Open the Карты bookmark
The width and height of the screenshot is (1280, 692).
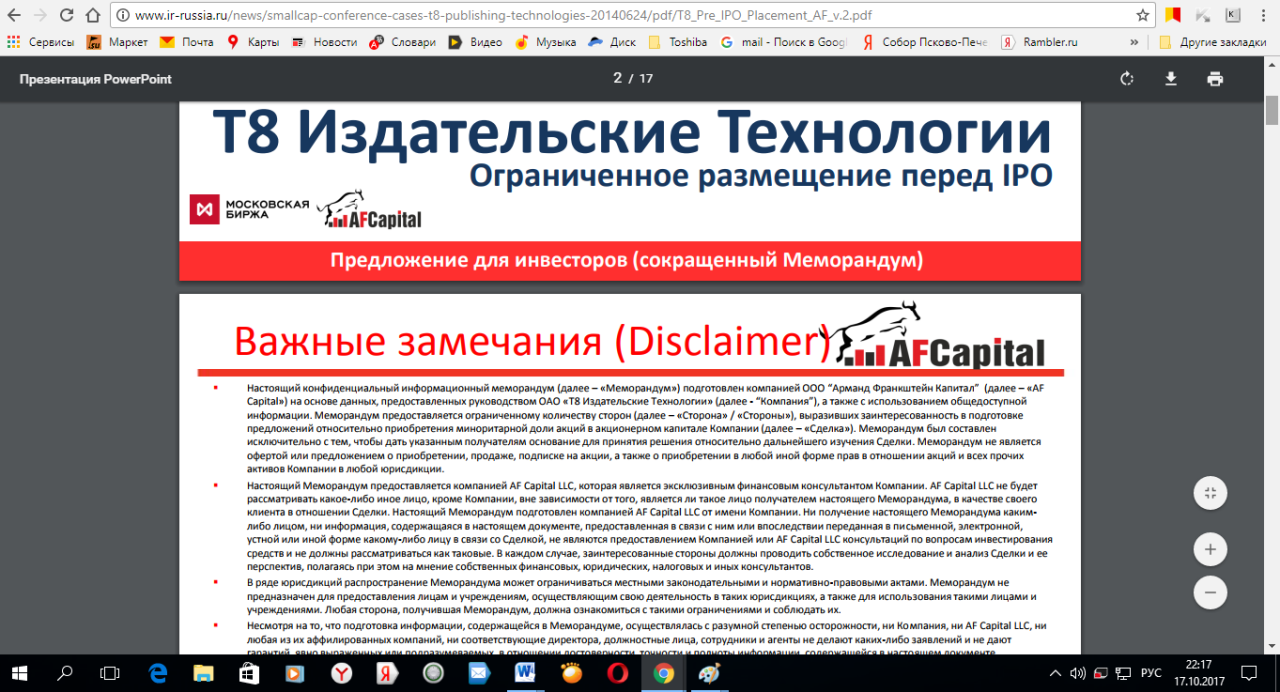click(x=253, y=42)
